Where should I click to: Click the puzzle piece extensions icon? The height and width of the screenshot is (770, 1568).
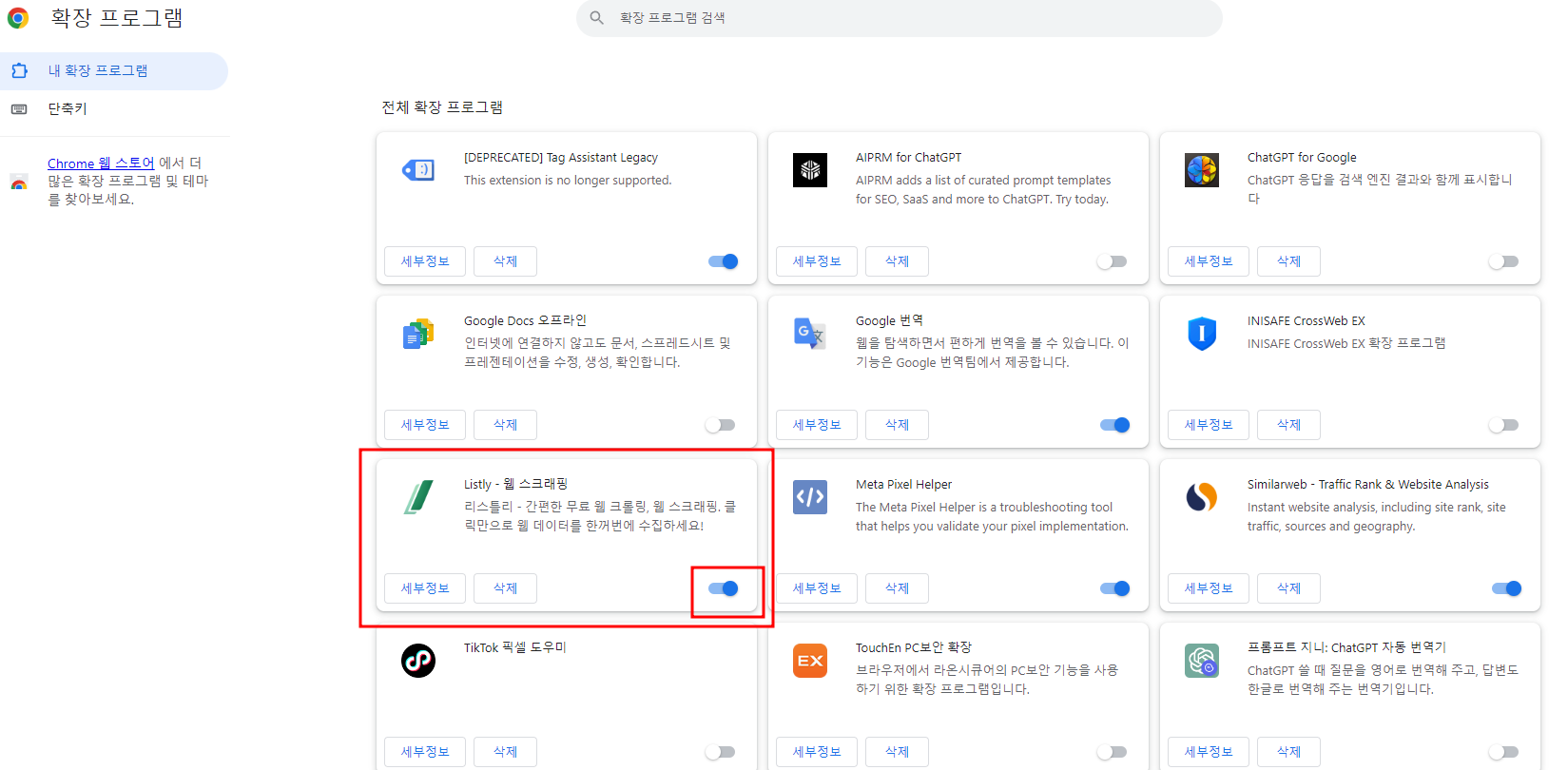coord(19,71)
